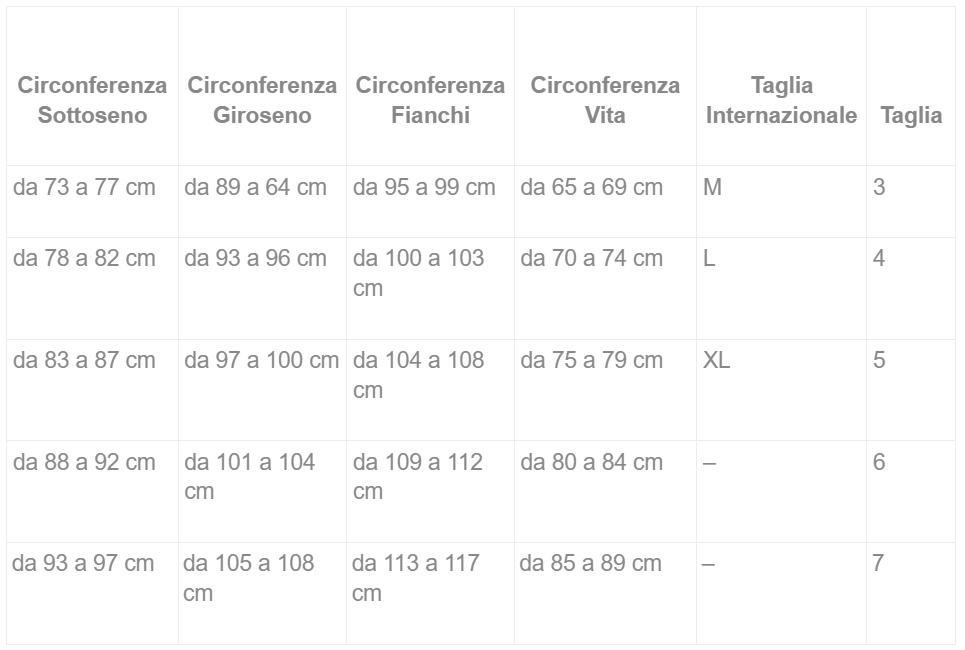This screenshot has height=650, width=965.
Task: Select the XL international size cell
Action: [x=716, y=360]
